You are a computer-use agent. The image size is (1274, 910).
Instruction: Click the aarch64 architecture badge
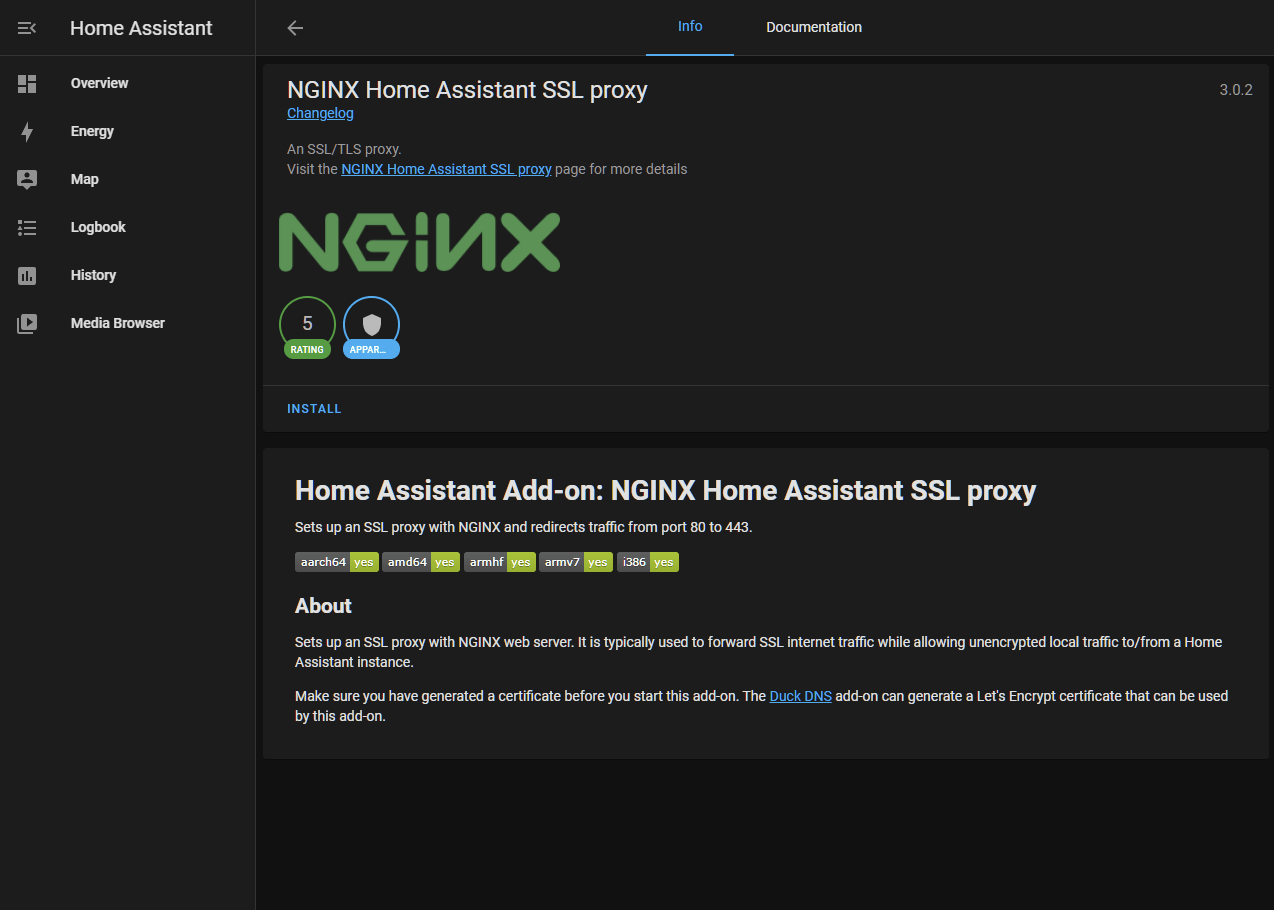tap(322, 561)
